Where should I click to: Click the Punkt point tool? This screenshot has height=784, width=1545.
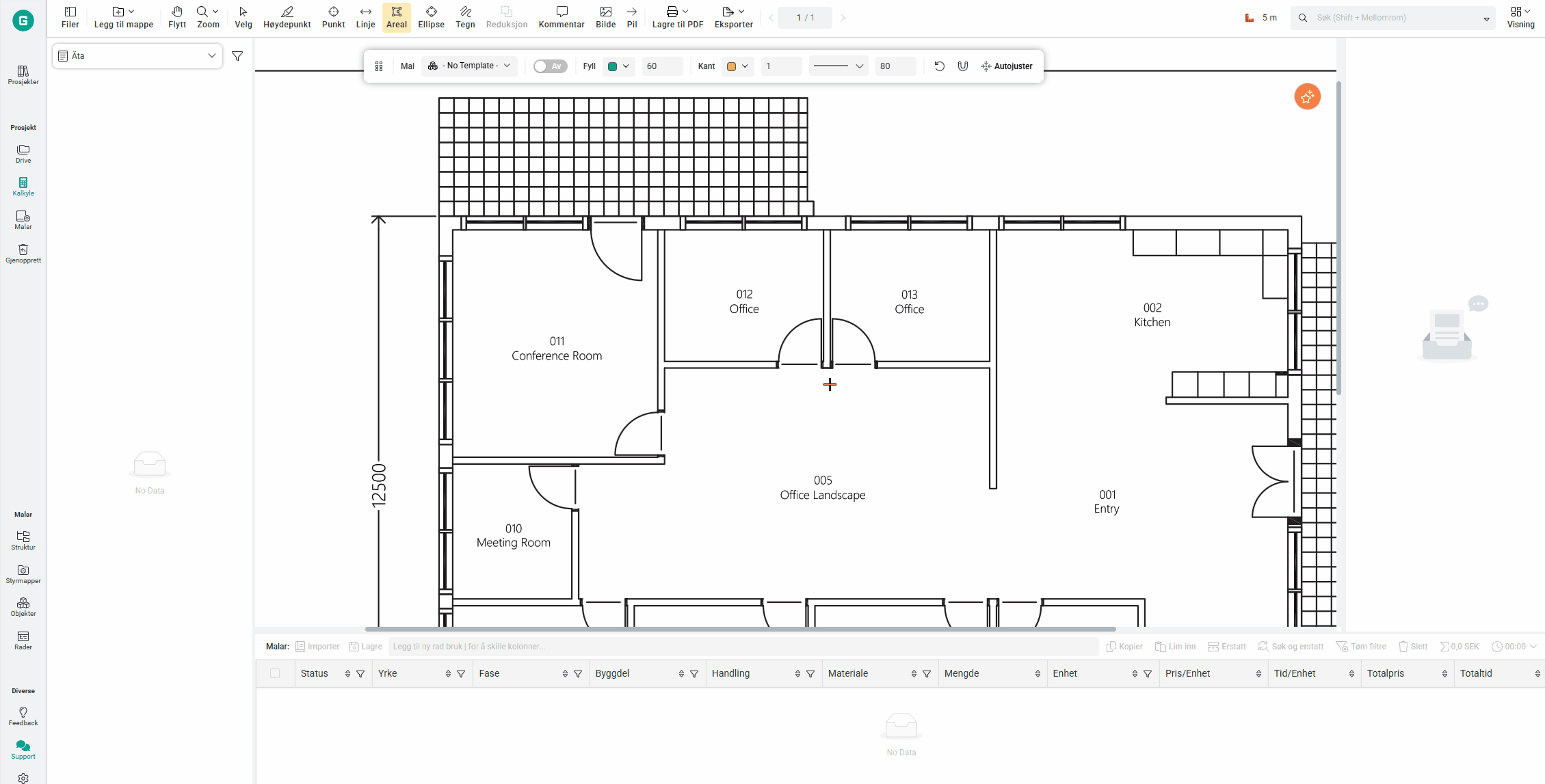[x=333, y=17]
